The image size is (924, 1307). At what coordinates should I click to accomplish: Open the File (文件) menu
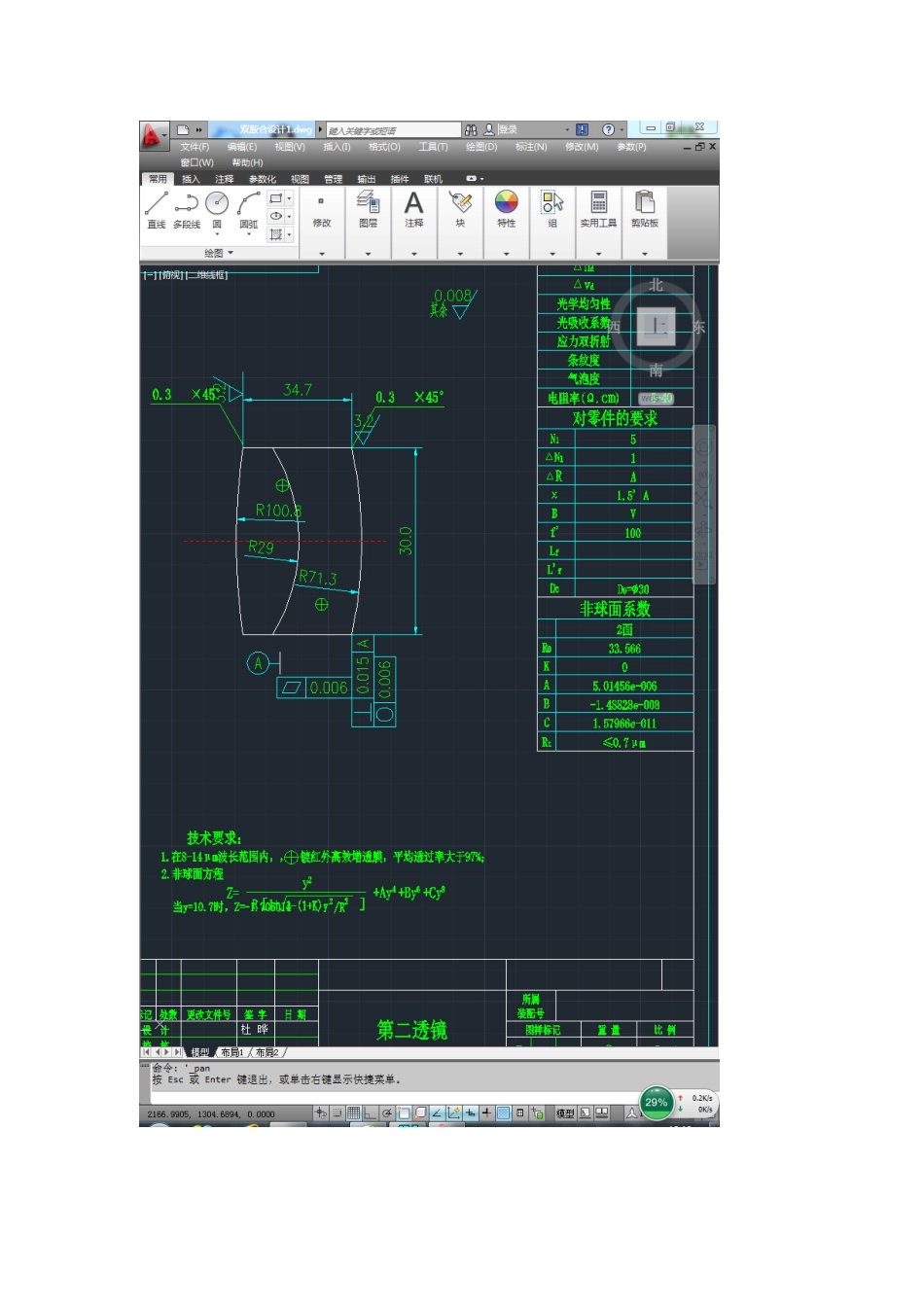pos(195,147)
